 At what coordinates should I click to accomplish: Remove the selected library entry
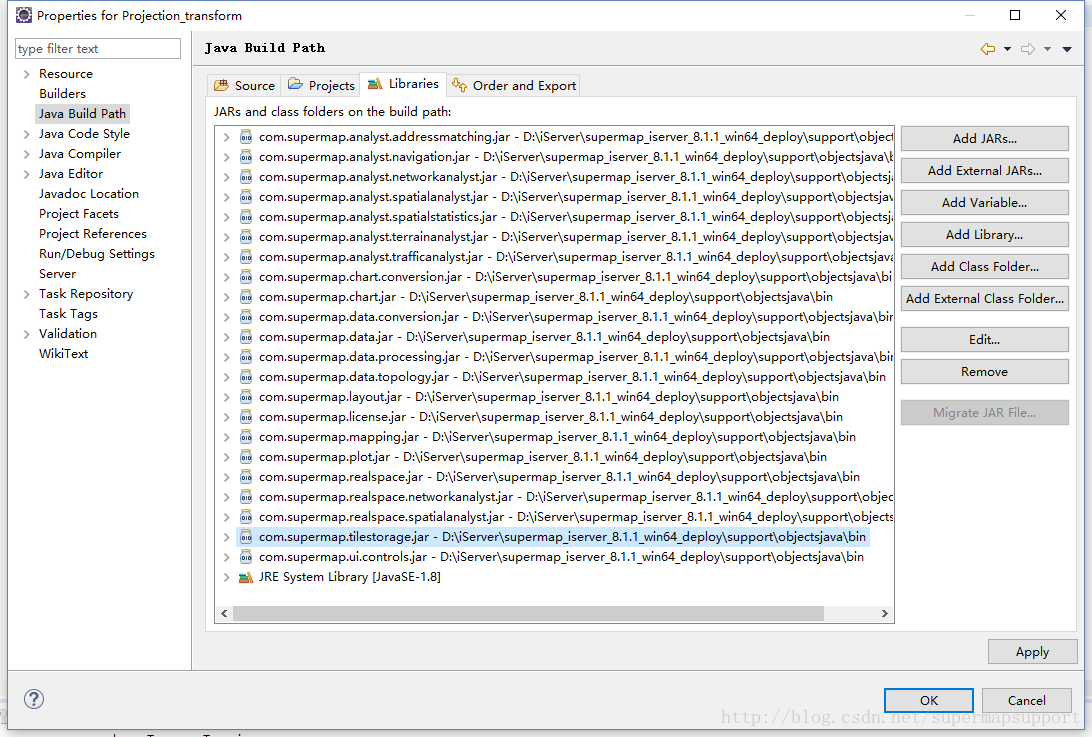[x=985, y=372]
